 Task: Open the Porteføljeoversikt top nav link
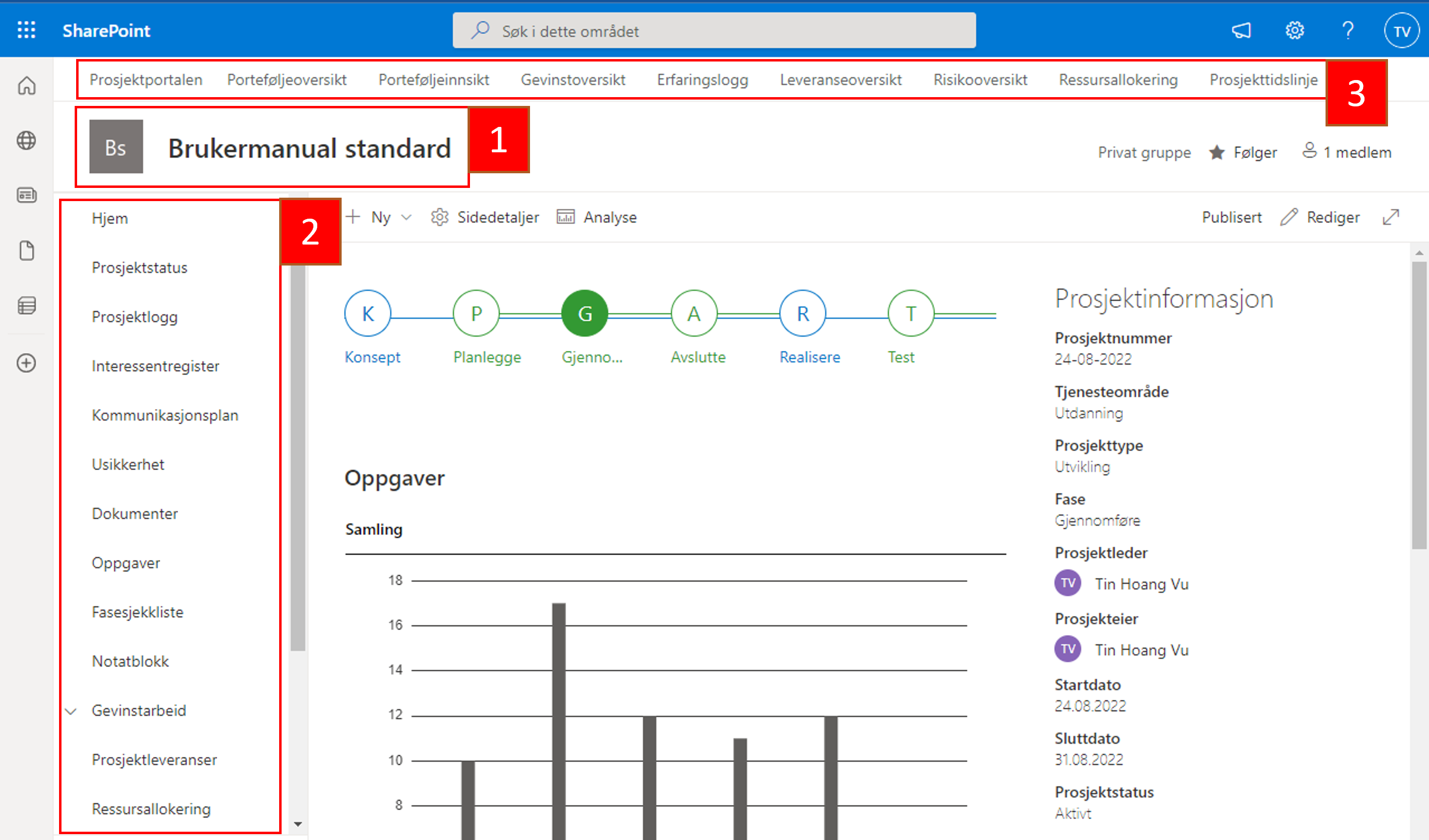pyautogui.click(x=287, y=80)
